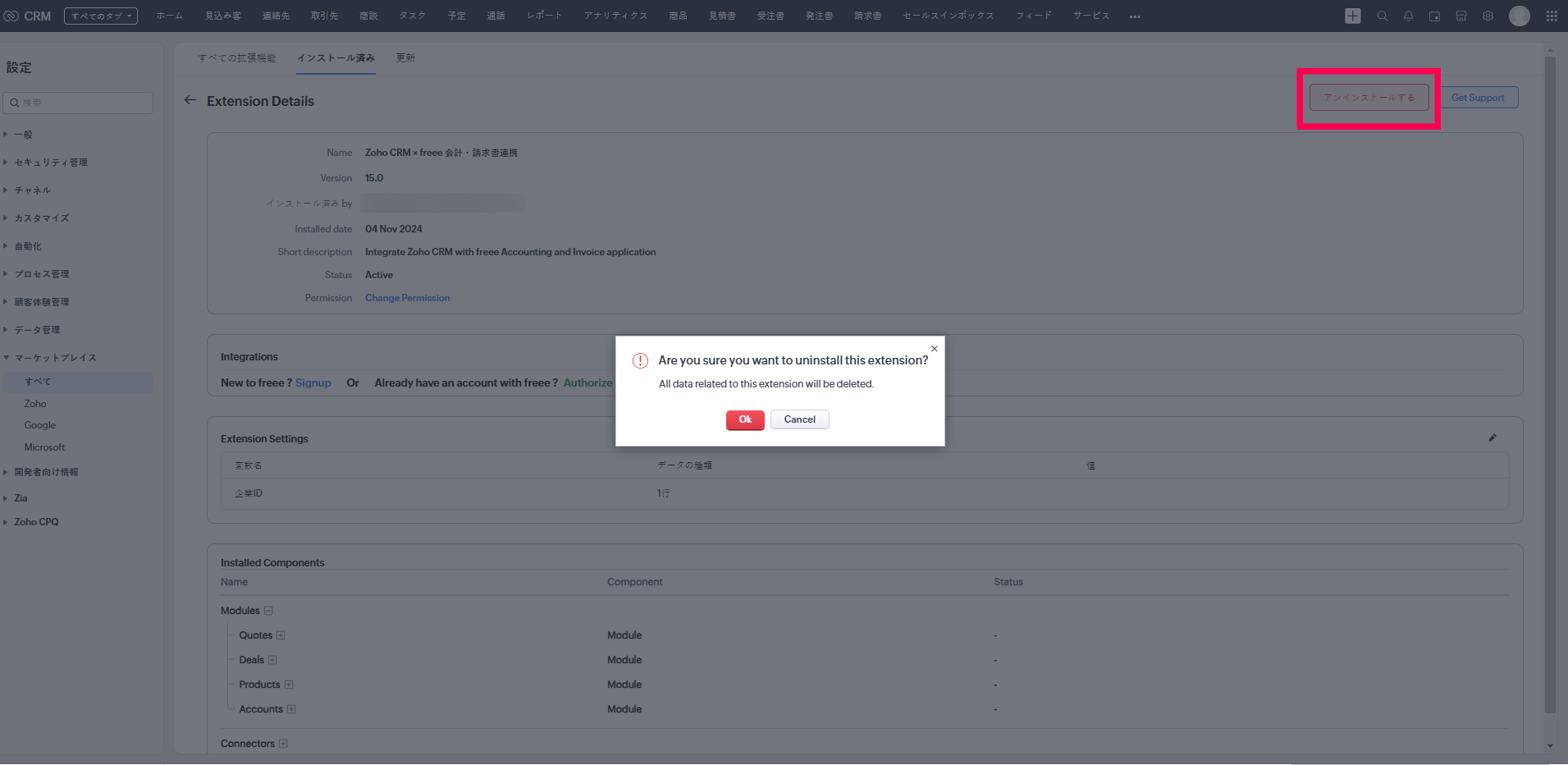The height and width of the screenshot is (765, 1568).
Task: Open the settings gear icon
Action: pos(1488,16)
